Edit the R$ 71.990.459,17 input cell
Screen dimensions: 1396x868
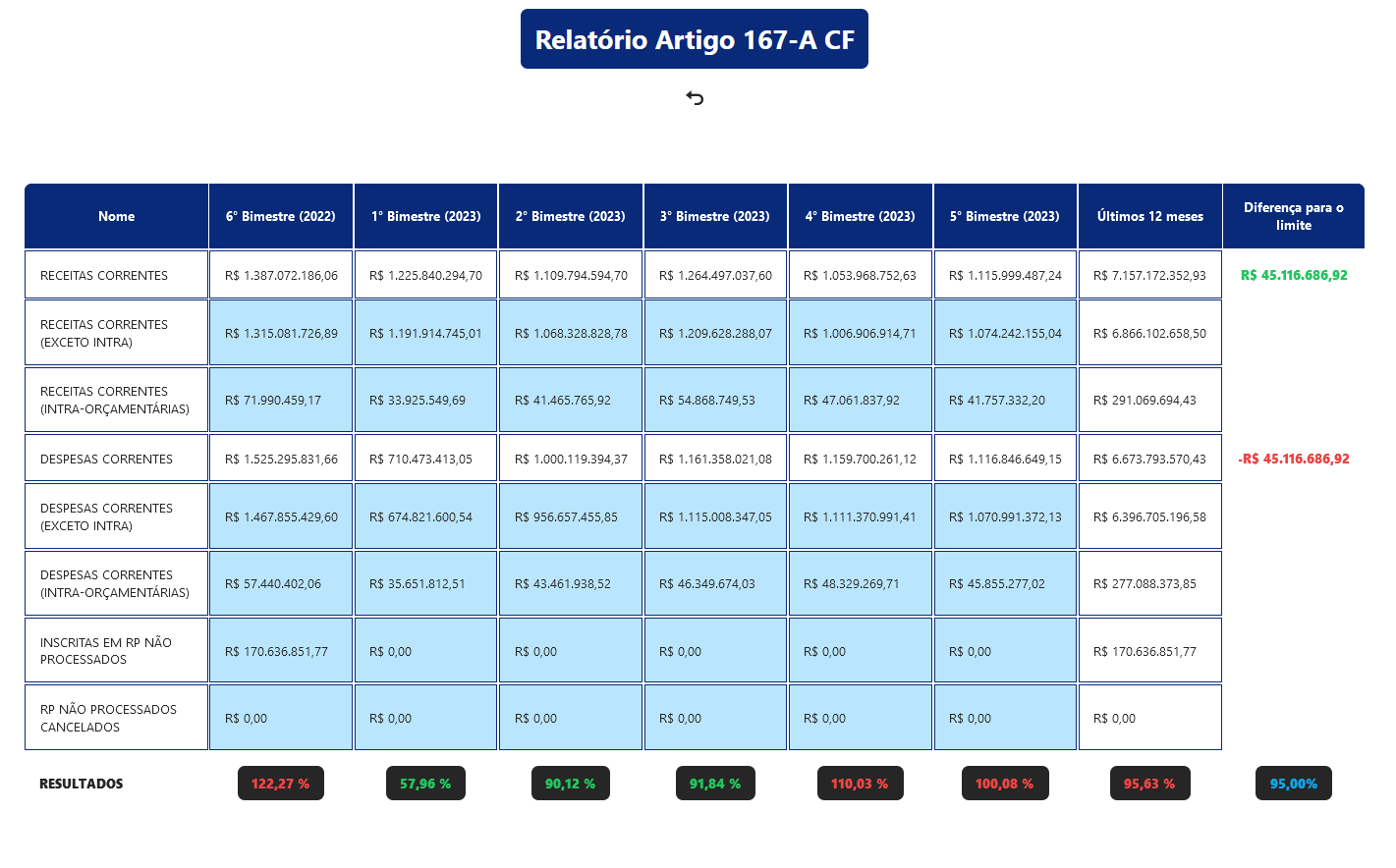(281, 400)
